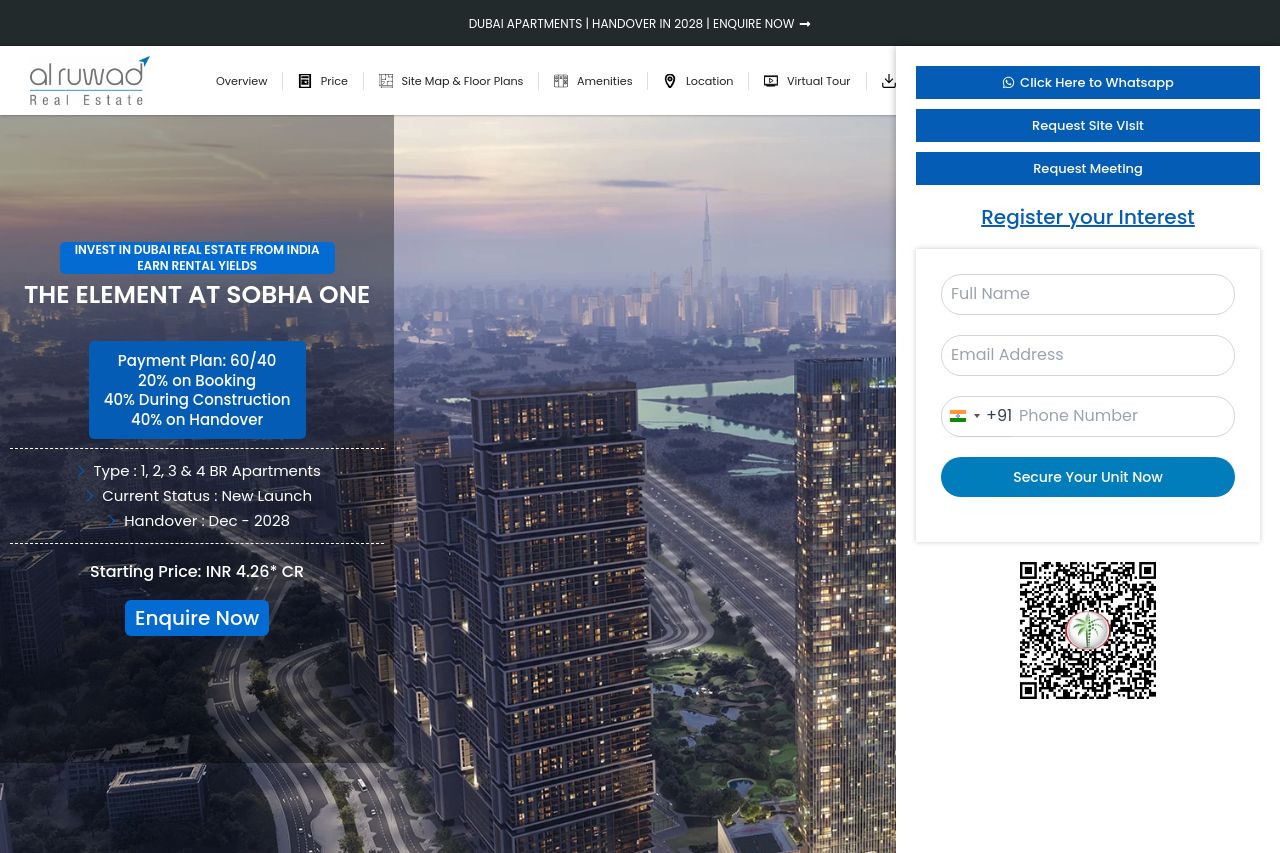Screen dimensions: 1280x853
Task: Open the Virtual Tour menu item
Action: click(x=818, y=81)
